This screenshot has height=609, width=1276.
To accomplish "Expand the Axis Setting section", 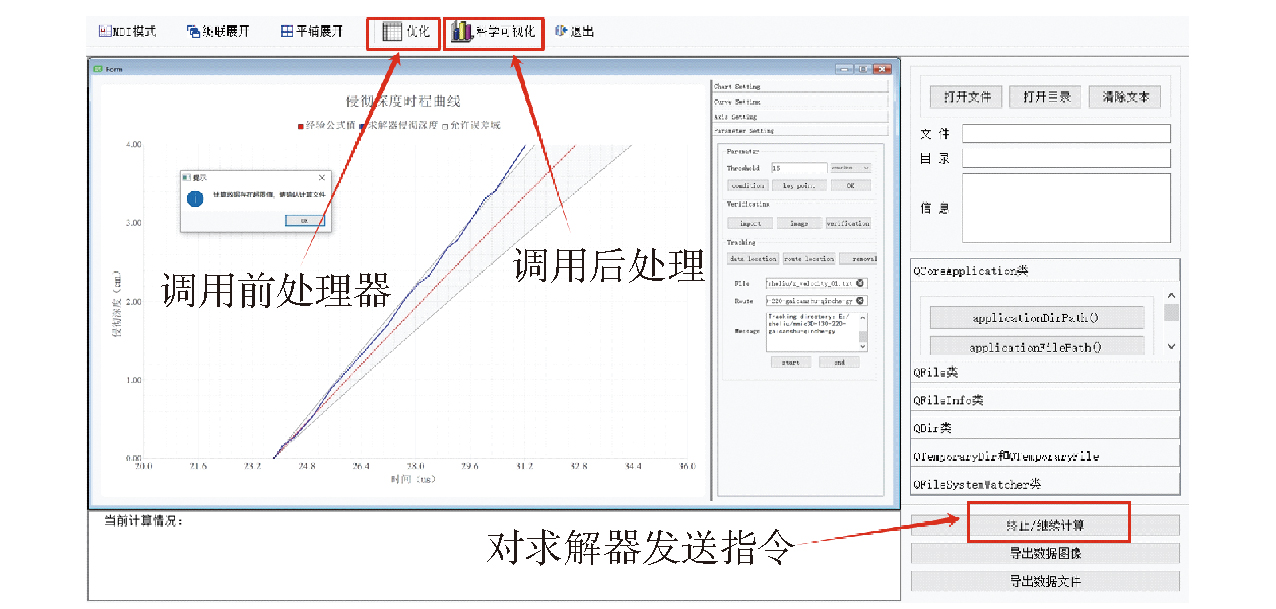I will pos(799,116).
